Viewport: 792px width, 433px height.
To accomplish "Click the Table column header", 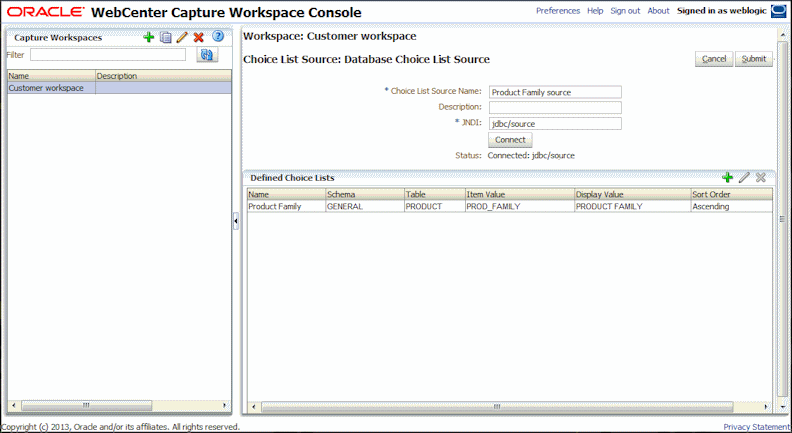I will pyautogui.click(x=434, y=195).
